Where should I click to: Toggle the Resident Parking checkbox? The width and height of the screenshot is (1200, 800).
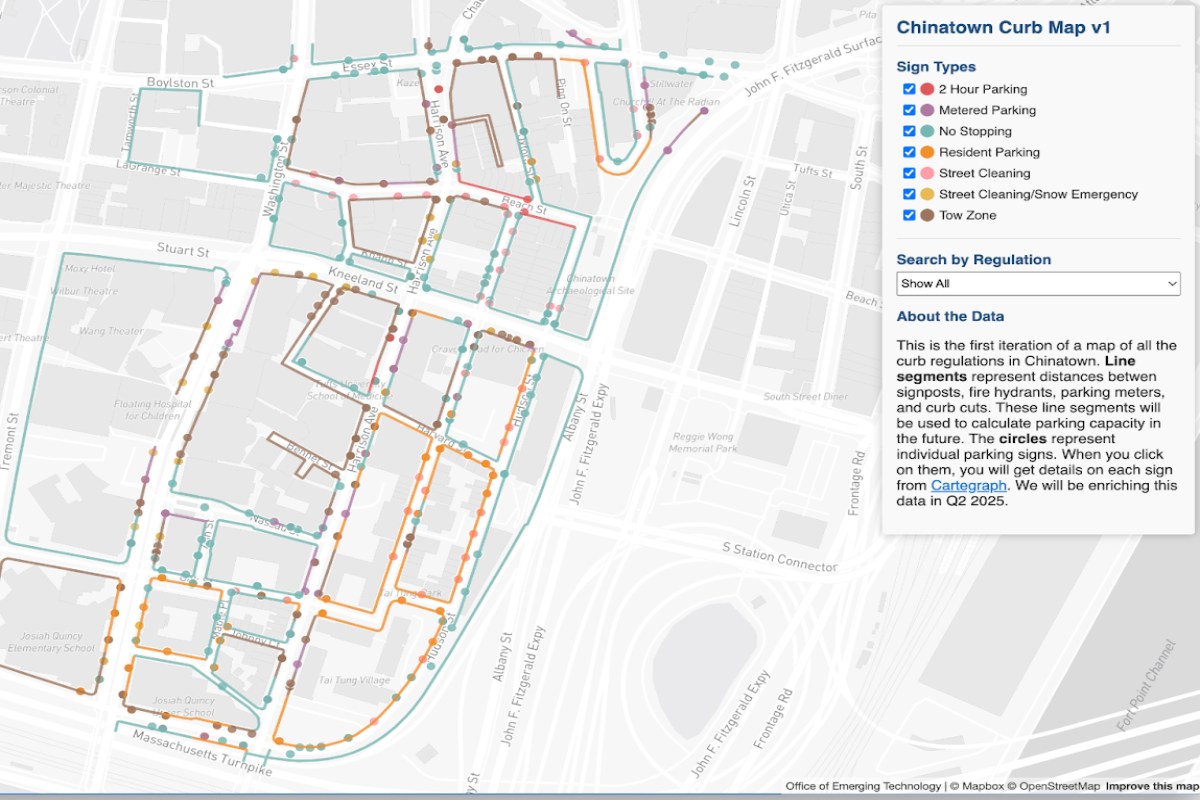pos(909,152)
